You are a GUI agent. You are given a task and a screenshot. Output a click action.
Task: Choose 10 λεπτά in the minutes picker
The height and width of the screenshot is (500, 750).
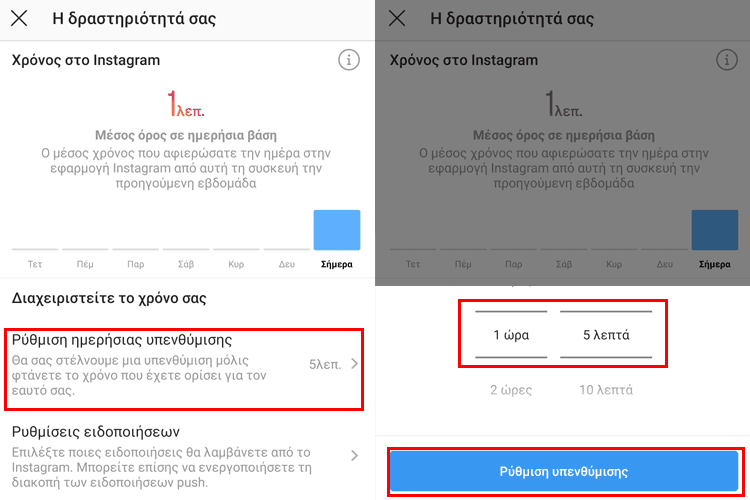point(606,390)
